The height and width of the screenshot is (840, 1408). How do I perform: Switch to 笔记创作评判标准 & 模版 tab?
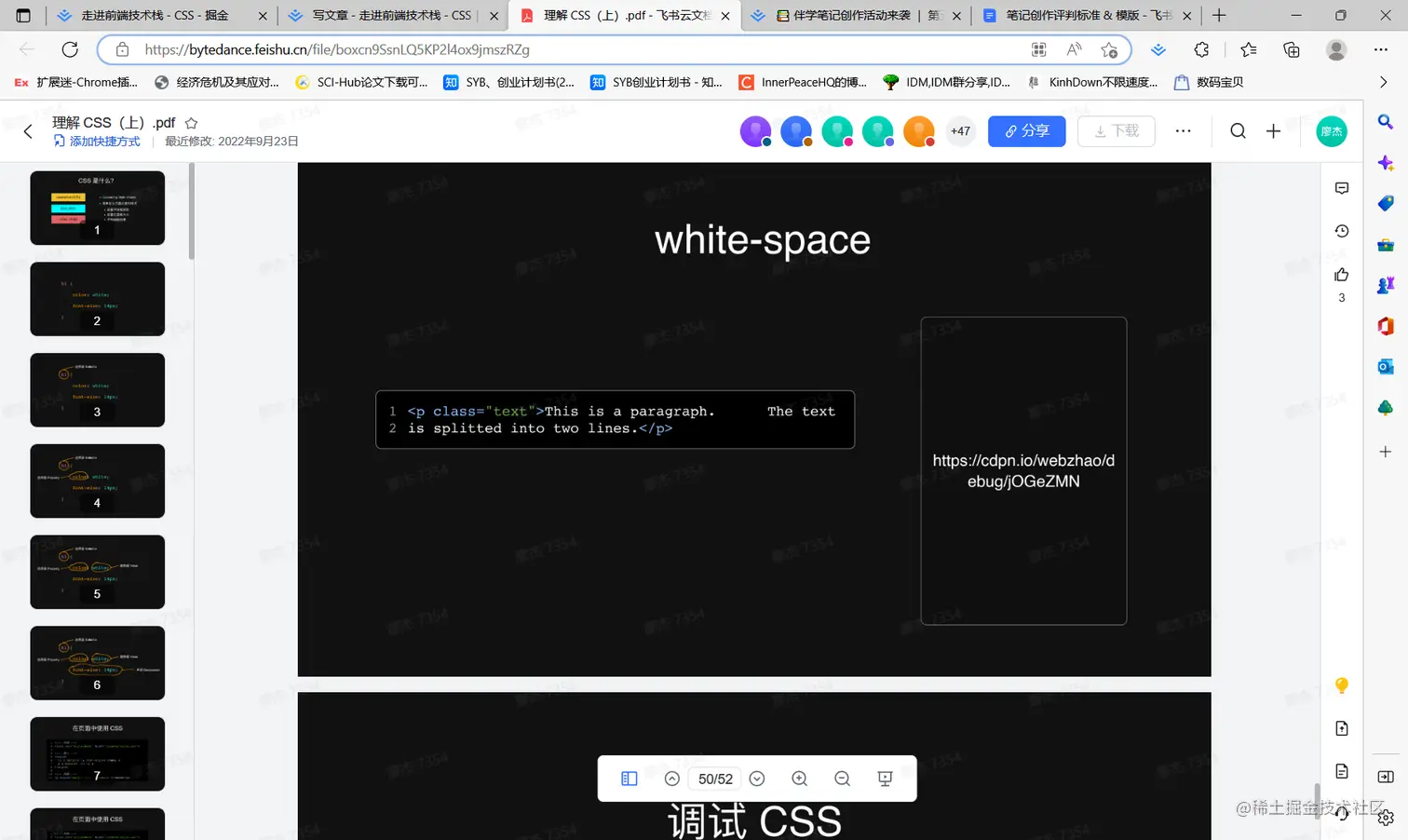1085,15
